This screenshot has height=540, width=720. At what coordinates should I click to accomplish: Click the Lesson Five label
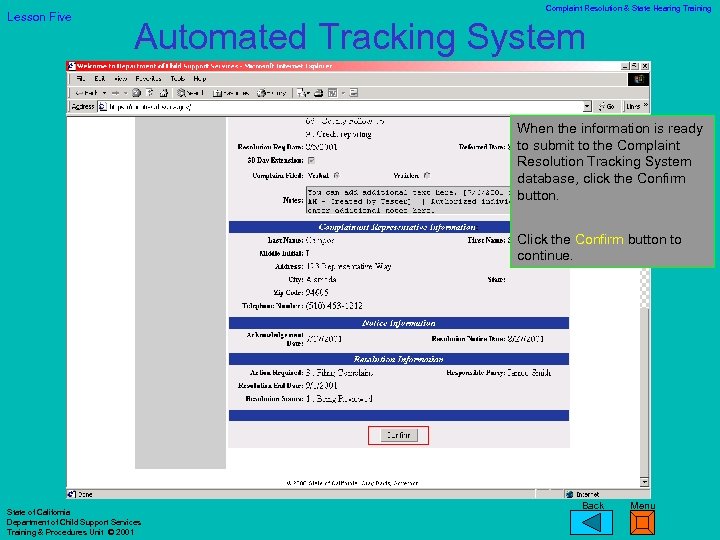point(39,17)
